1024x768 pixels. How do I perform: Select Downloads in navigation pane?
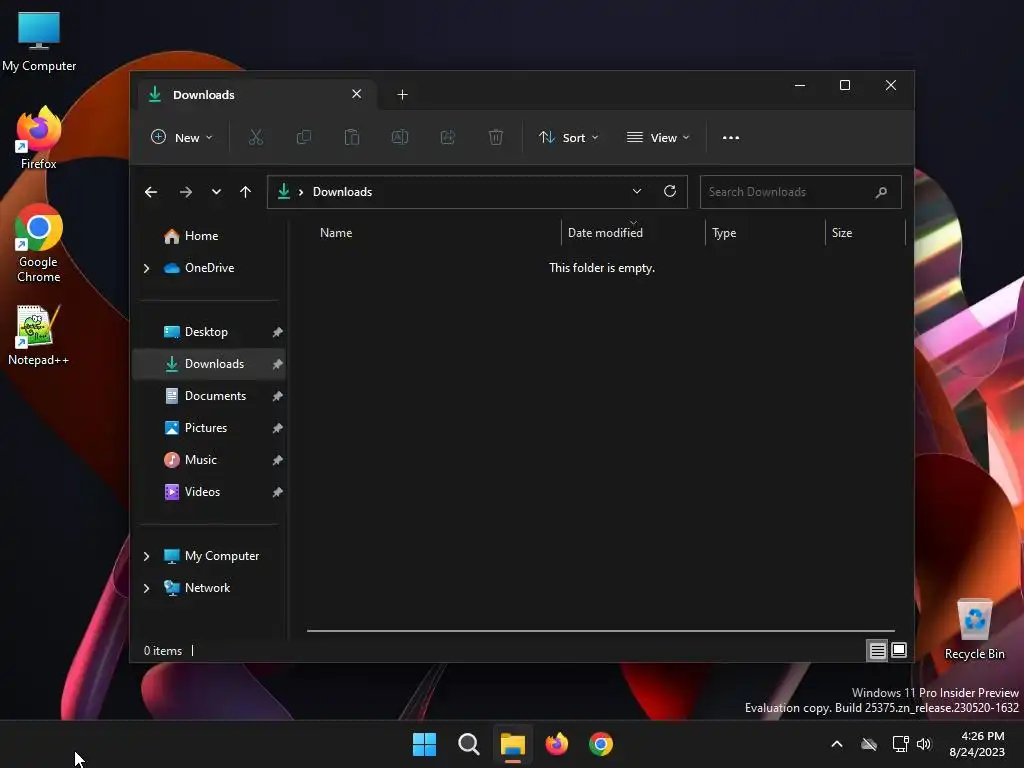click(209, 364)
